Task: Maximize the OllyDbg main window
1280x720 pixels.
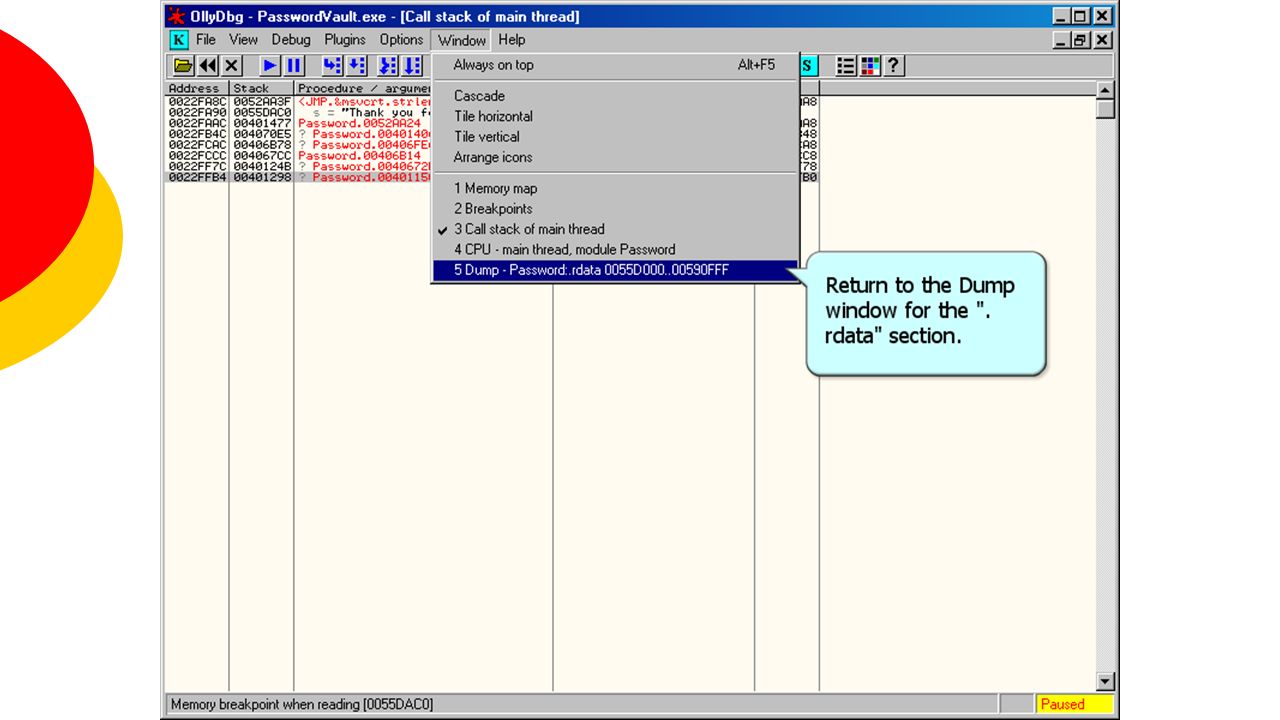Action: click(1080, 16)
